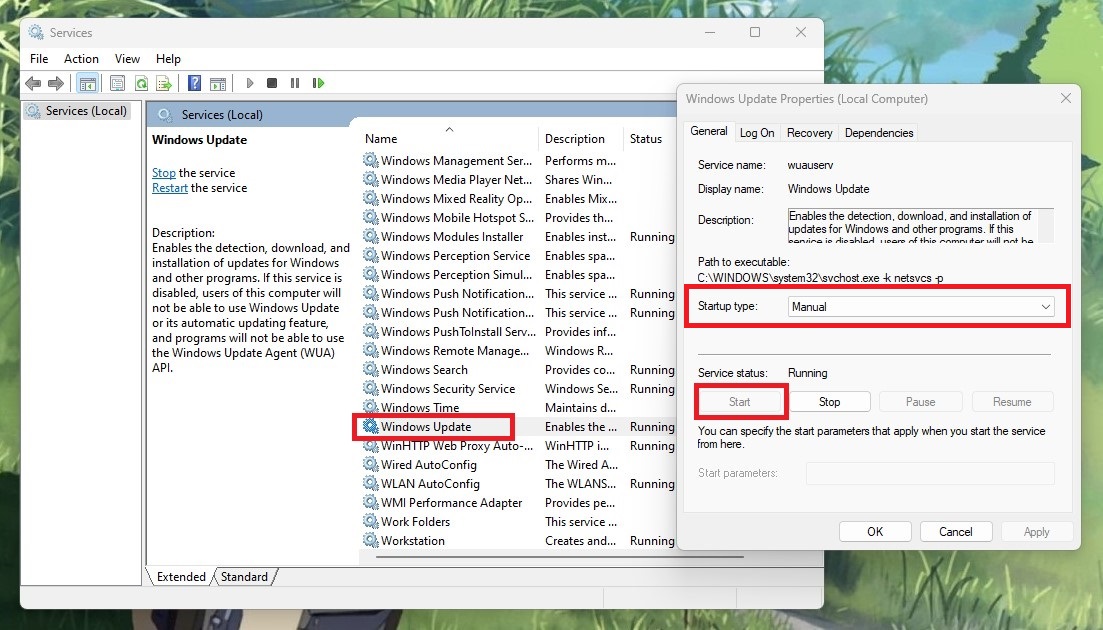
Task: Click the Restart the service link
Action: [170, 188]
